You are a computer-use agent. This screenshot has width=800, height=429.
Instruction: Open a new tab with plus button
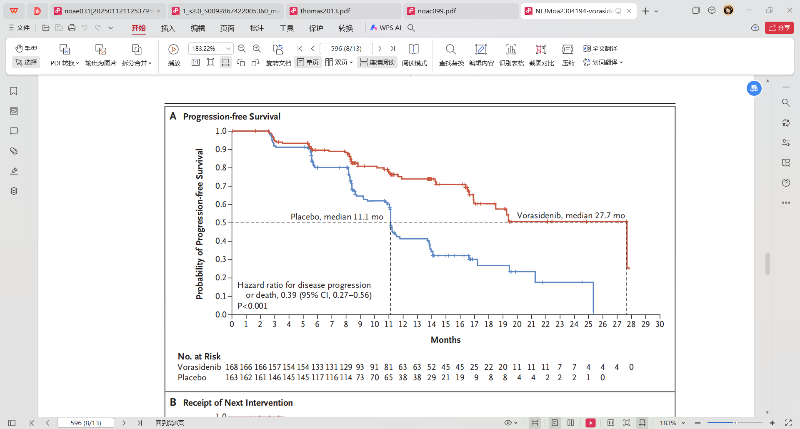(x=645, y=11)
